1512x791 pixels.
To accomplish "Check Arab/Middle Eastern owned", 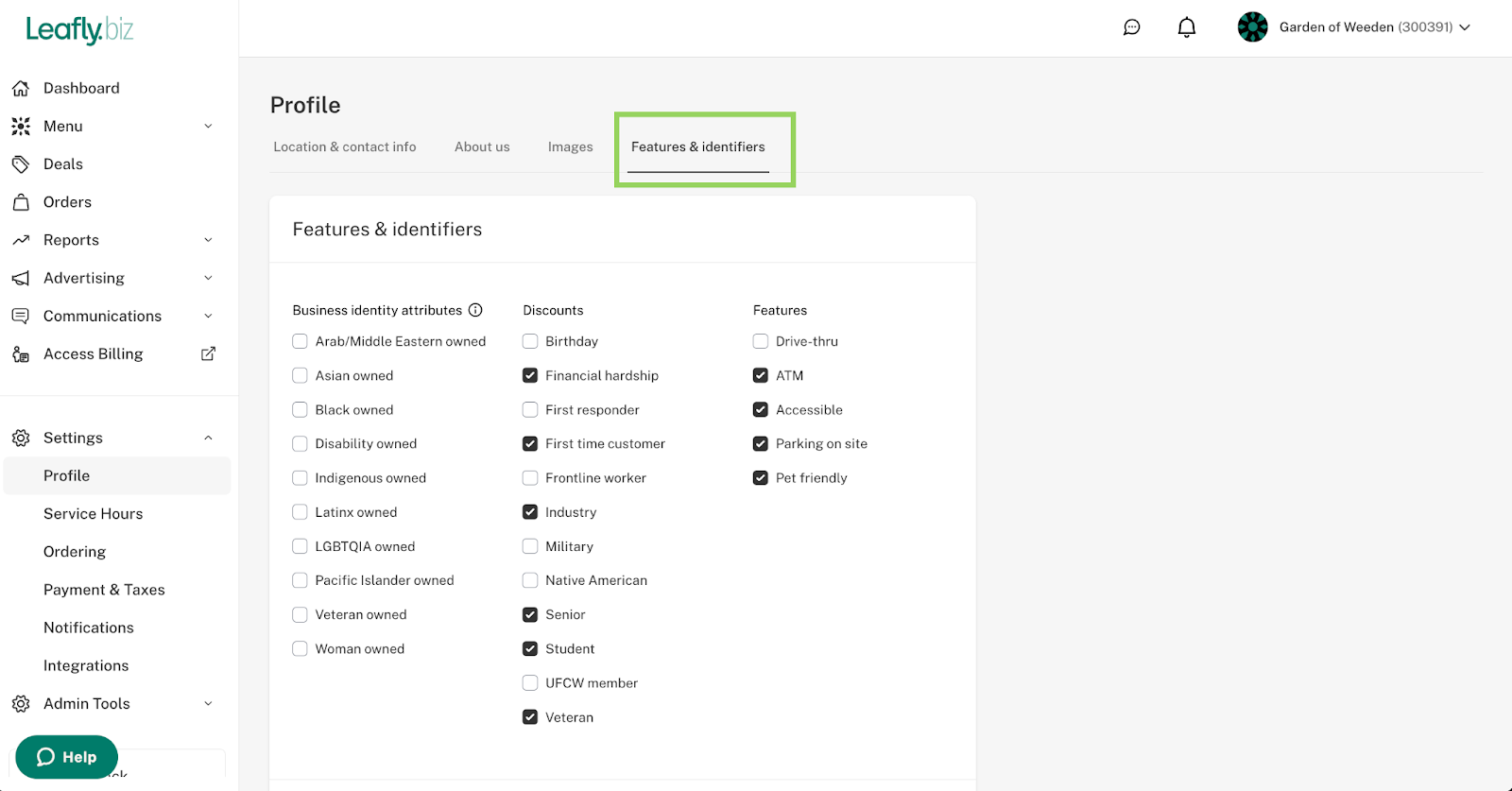I will click(x=300, y=341).
